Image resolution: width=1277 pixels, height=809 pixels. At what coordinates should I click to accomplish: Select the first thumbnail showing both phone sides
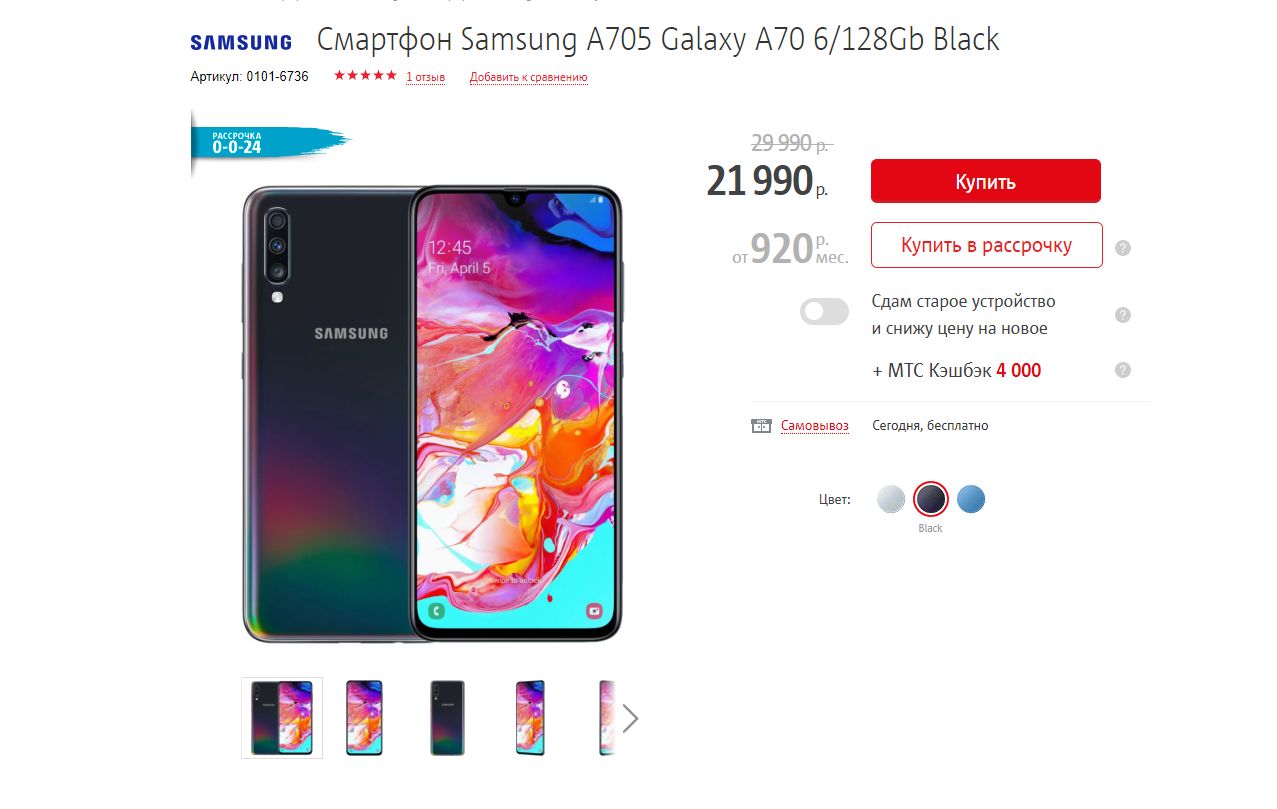point(282,718)
